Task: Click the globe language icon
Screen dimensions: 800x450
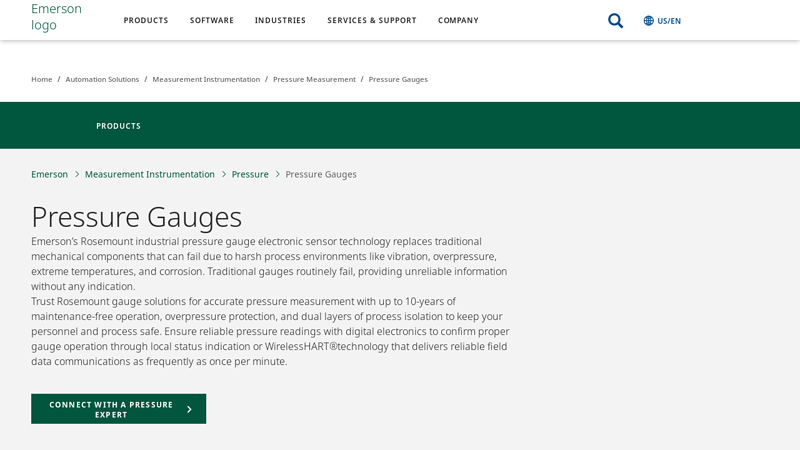Action: [x=648, y=21]
